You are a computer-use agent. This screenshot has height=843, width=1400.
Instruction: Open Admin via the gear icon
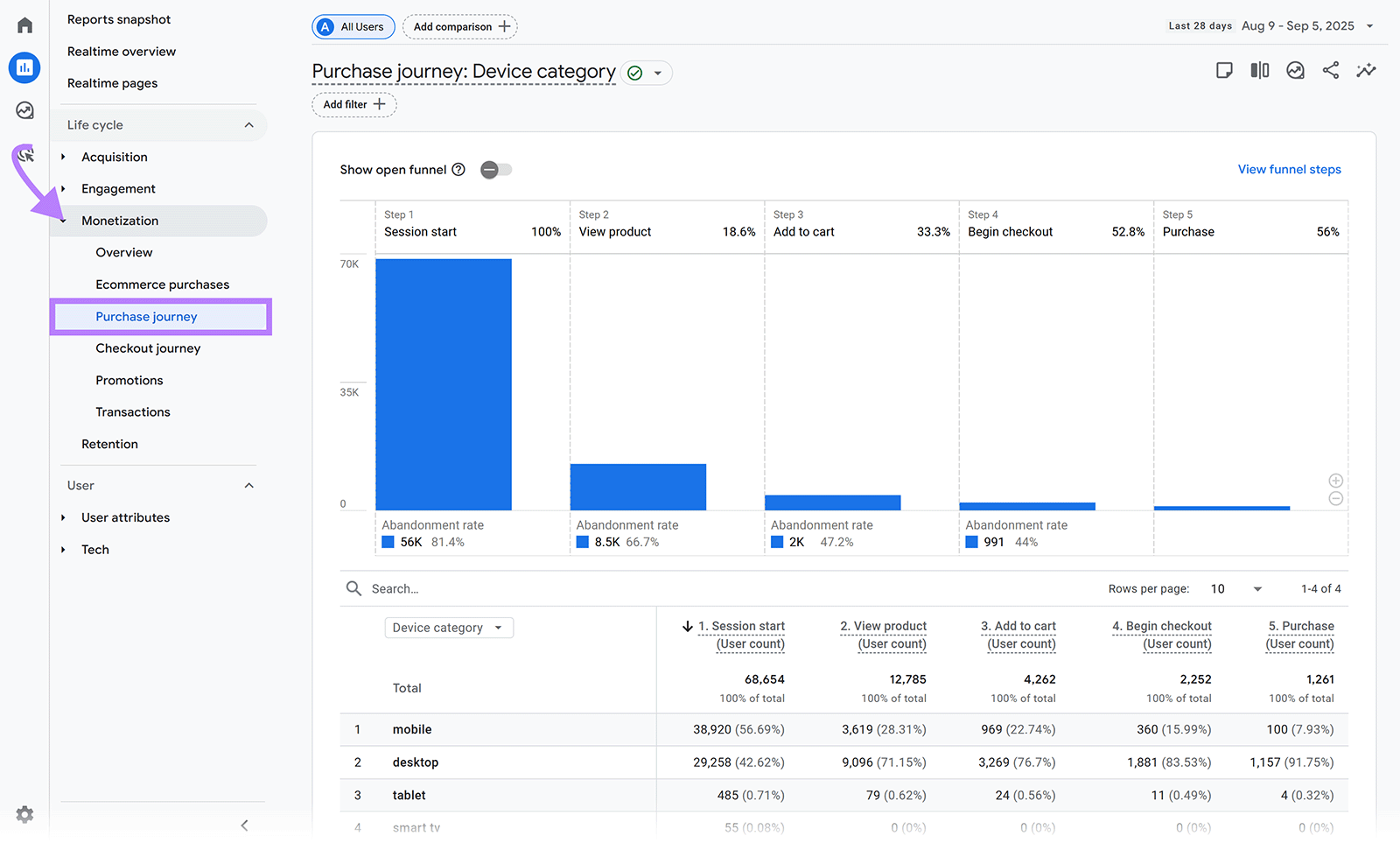(x=24, y=814)
